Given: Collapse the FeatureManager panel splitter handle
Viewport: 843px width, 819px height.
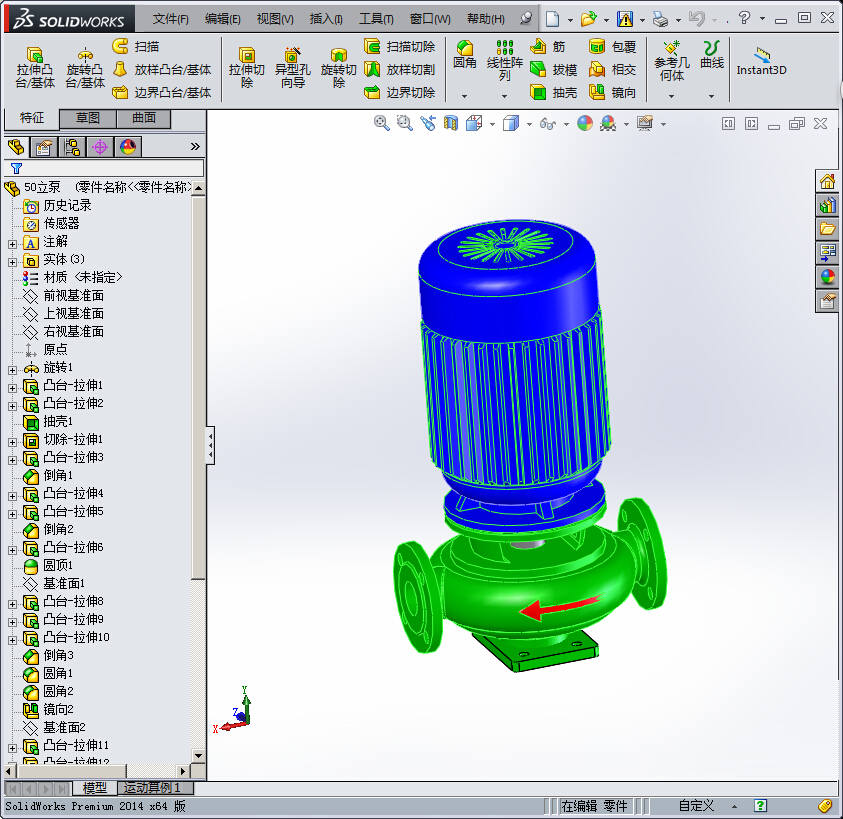Looking at the screenshot, I should click(211, 445).
